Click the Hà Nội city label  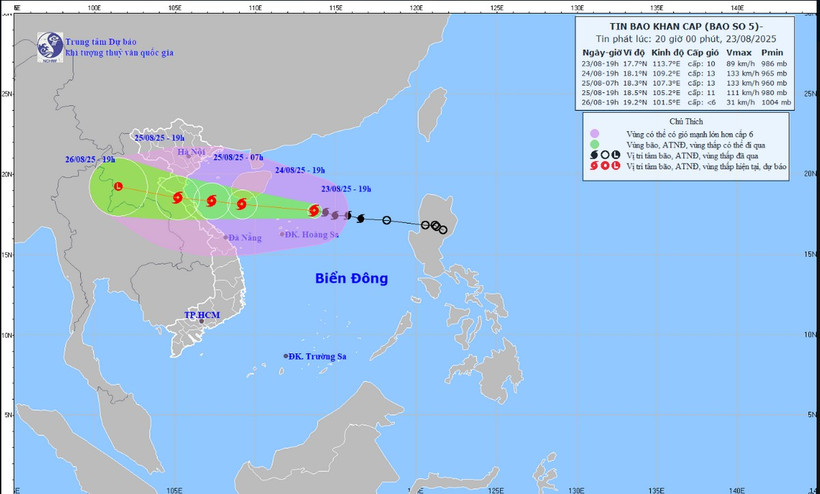point(189,152)
